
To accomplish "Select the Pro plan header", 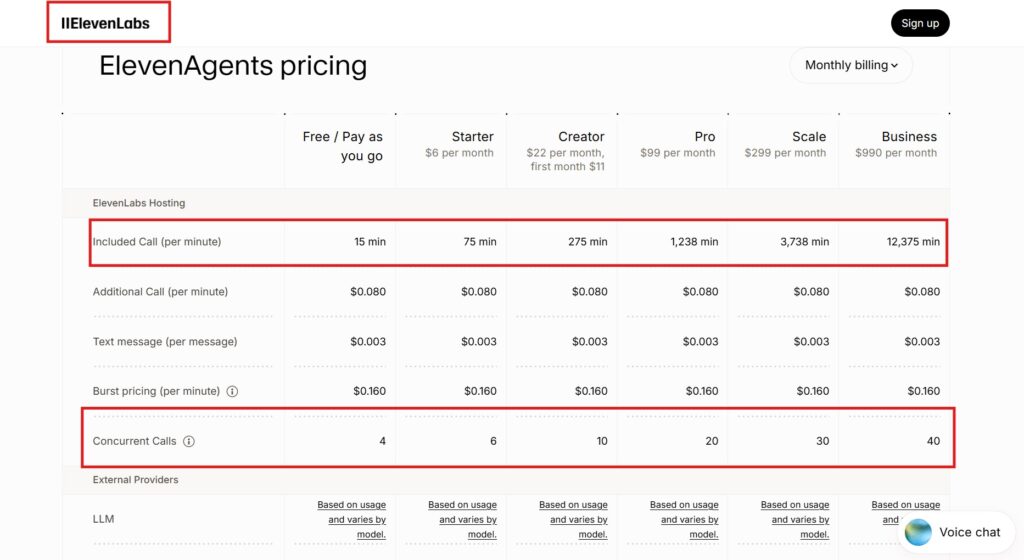I will [705, 137].
